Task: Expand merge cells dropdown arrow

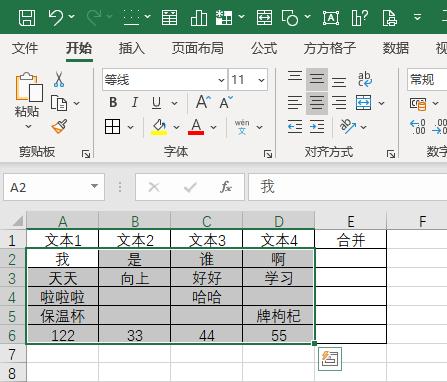Action: click(381, 103)
